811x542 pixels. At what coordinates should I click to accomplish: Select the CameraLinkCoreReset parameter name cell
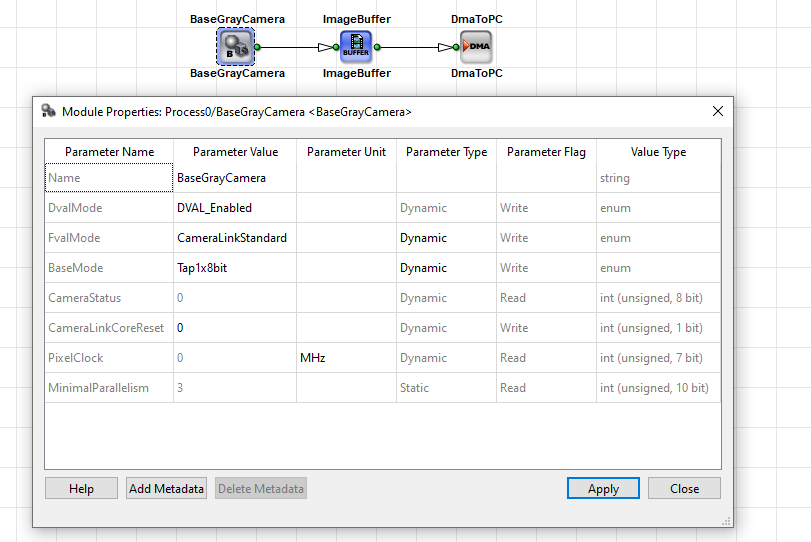pyautogui.click(x=109, y=328)
